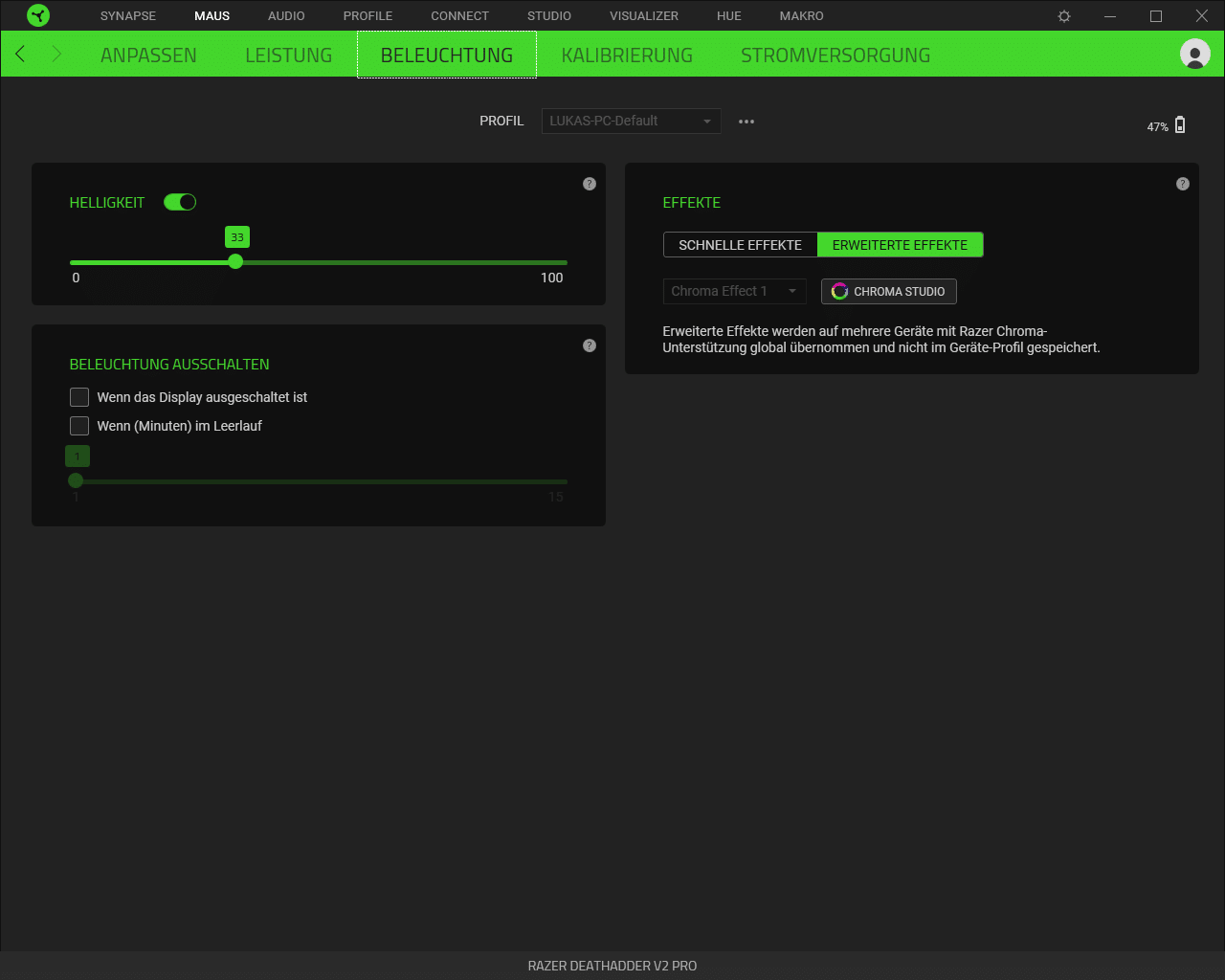Launch Chroma Studio button
1225x980 pixels.
[888, 292]
